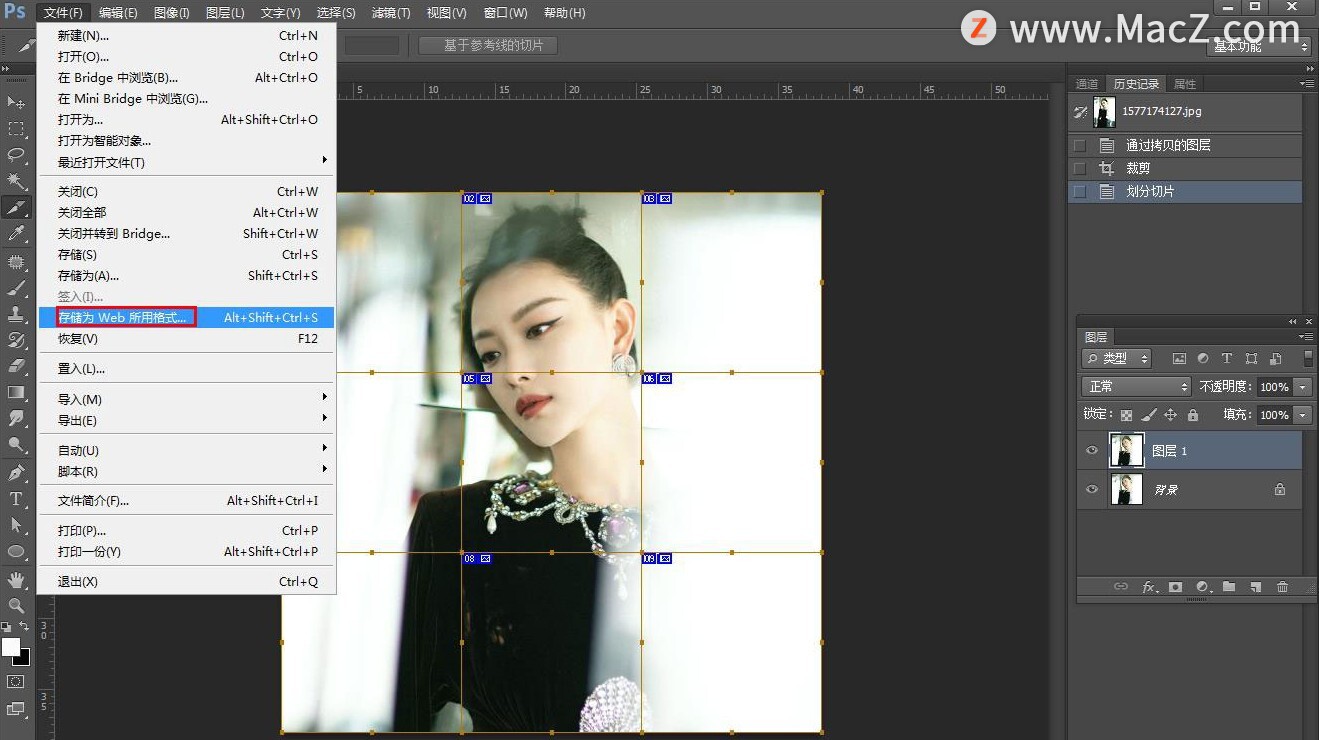Hide 背景 layer visibility

click(x=1091, y=489)
